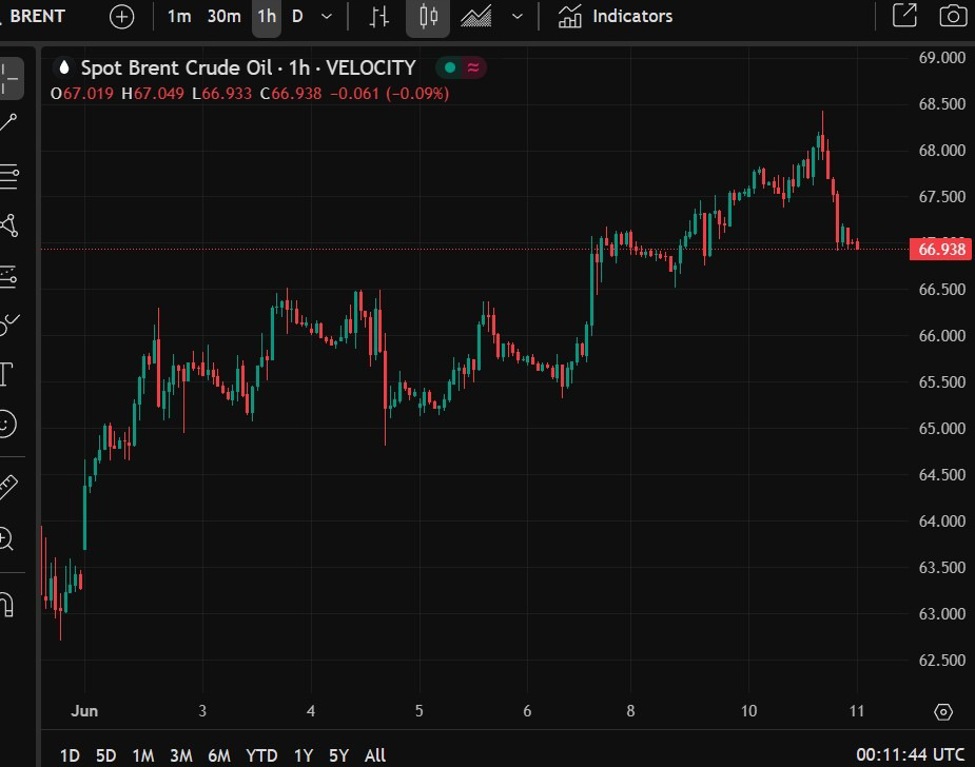This screenshot has width=975, height=767.
Task: Select the crosshair cursor tool
Action: [10, 77]
